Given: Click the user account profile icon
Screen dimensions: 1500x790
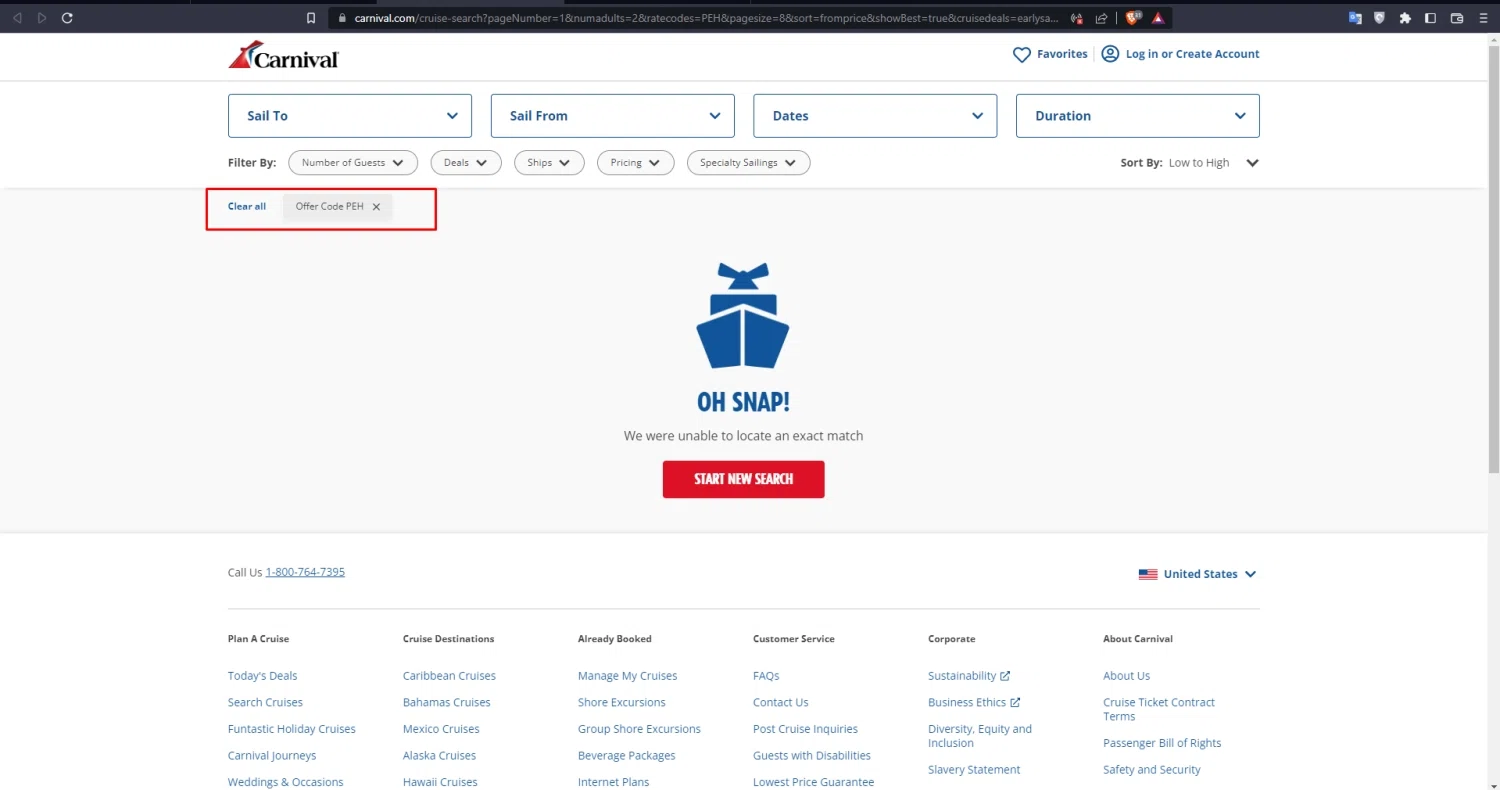Looking at the screenshot, I should tap(1110, 54).
